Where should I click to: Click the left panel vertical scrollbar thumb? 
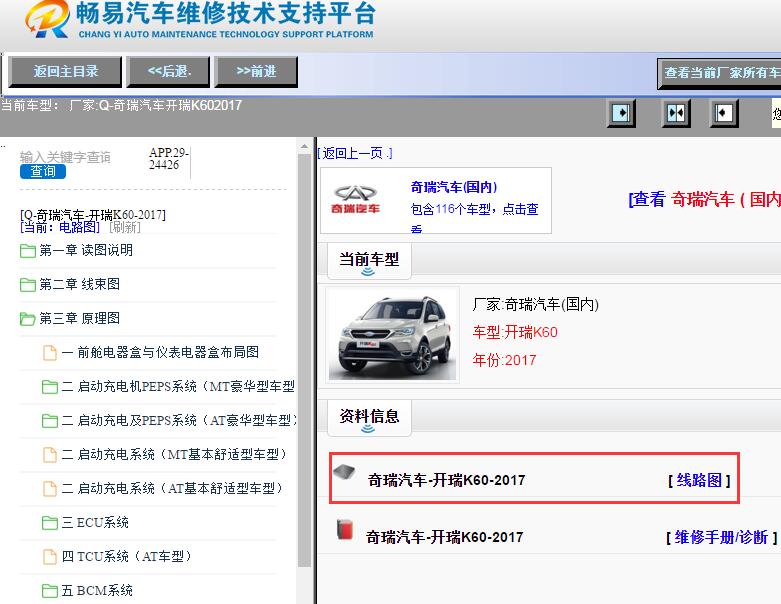tap(304, 361)
